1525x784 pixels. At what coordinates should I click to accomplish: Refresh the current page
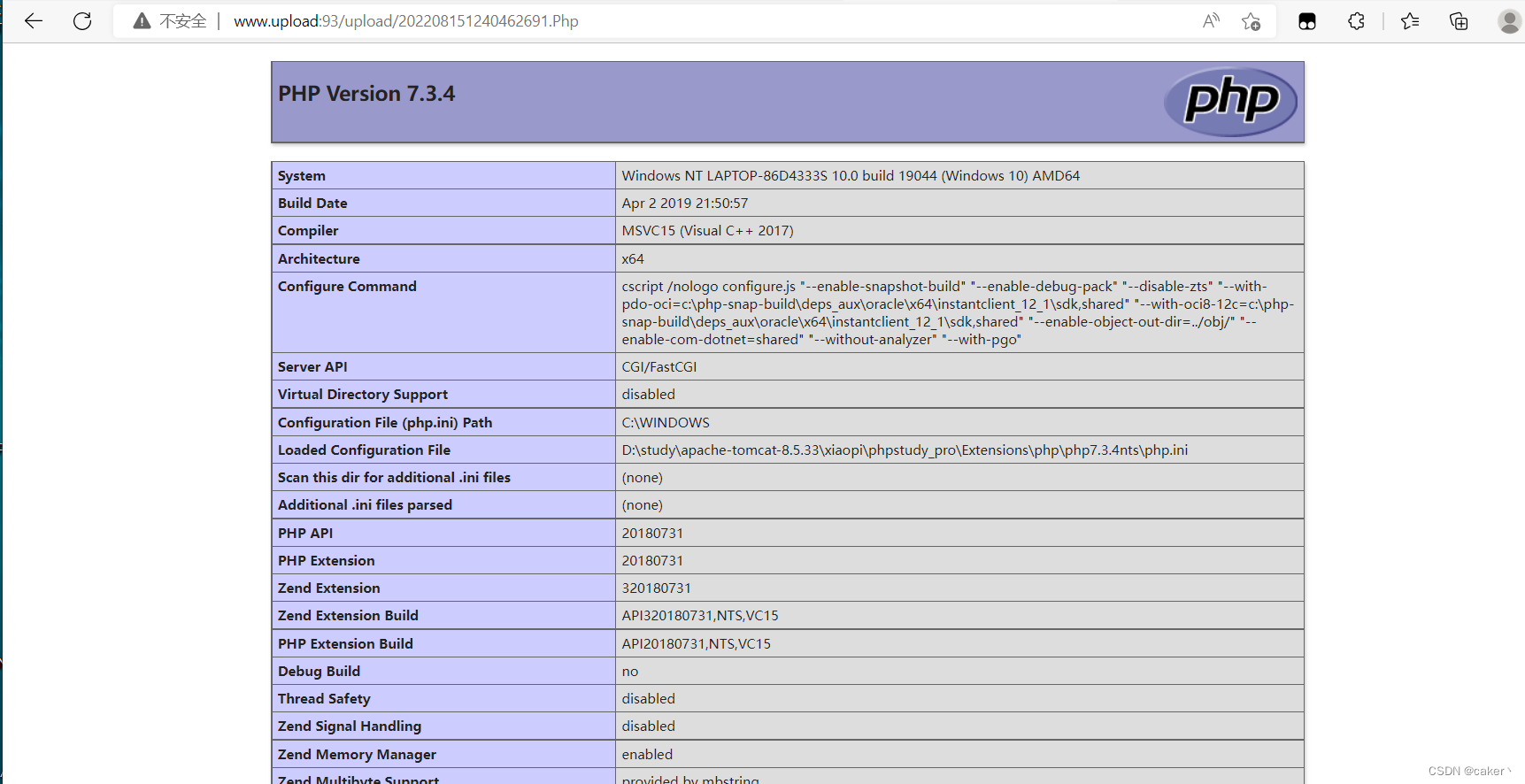(82, 21)
